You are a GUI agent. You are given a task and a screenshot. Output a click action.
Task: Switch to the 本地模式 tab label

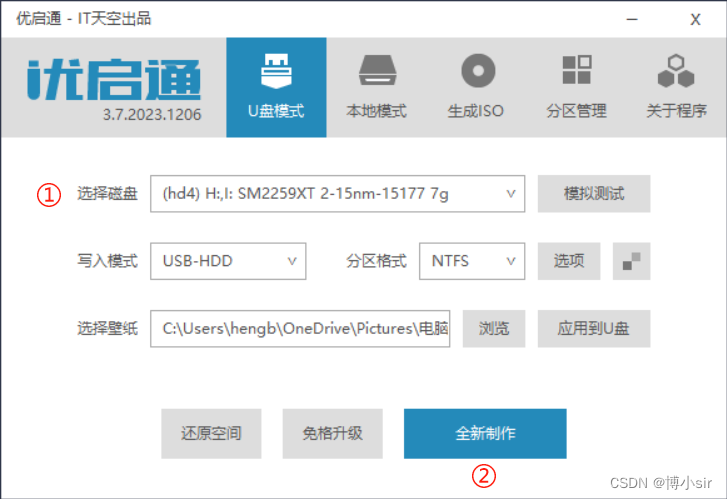pos(376,111)
